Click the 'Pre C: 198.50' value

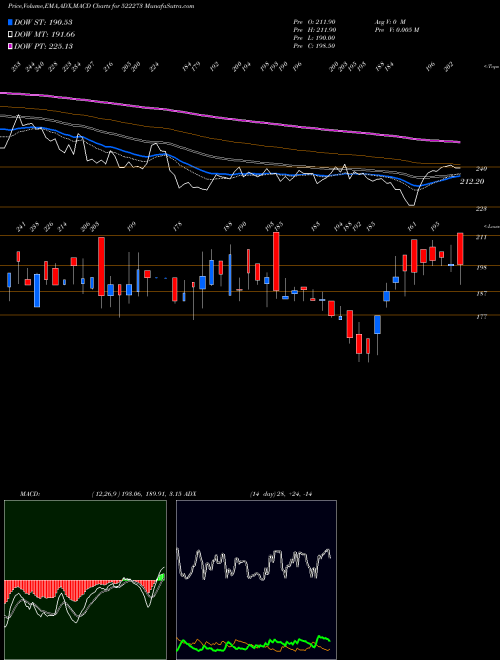[x=314, y=46]
